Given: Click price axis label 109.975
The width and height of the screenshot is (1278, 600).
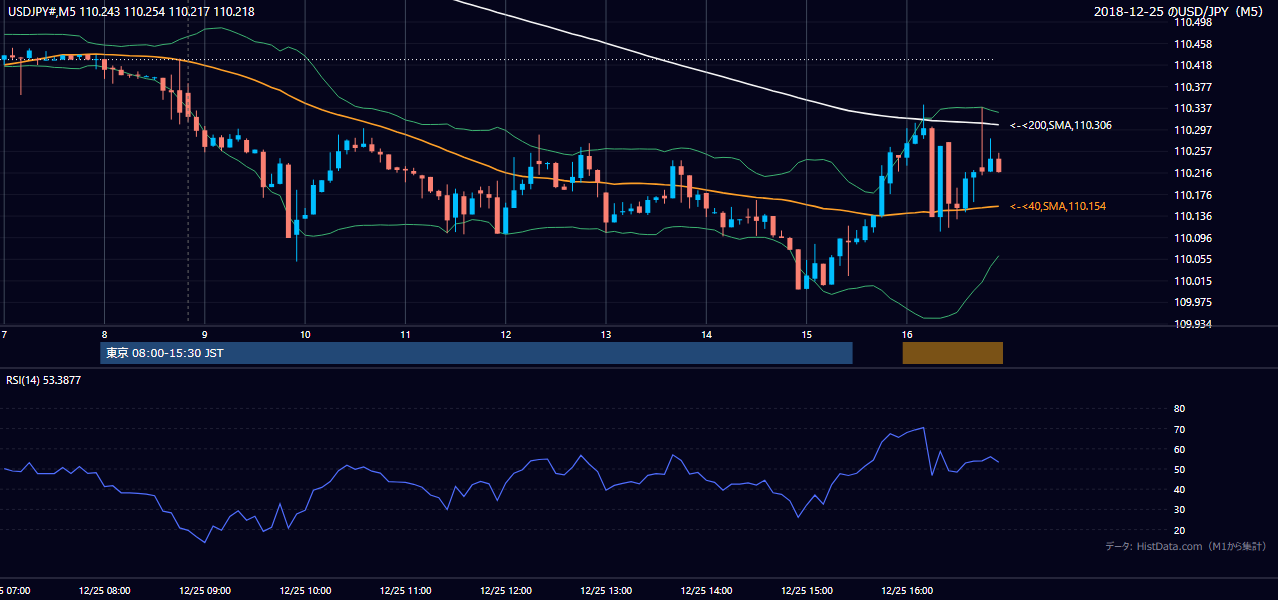Looking at the screenshot, I should point(1193,302).
